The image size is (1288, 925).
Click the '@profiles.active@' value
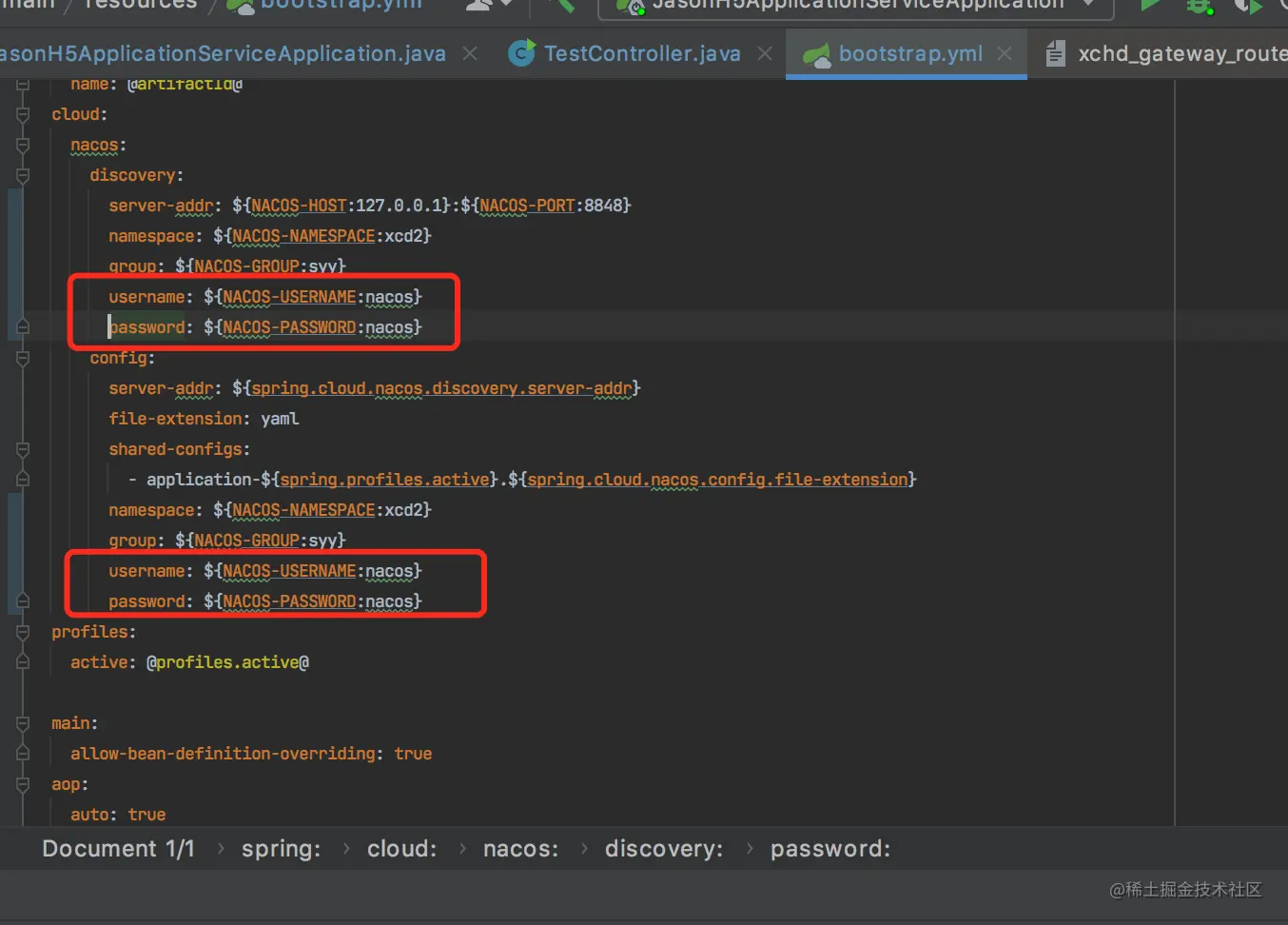[x=227, y=662]
